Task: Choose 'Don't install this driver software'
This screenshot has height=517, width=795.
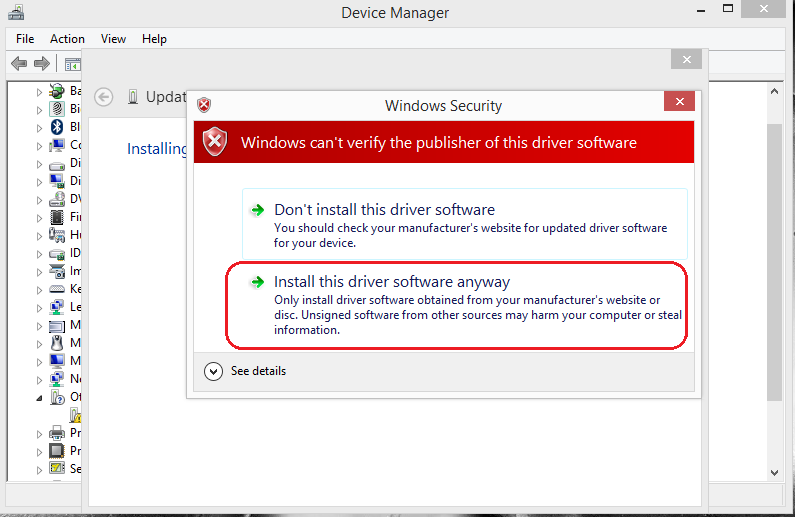Action: coord(465,224)
